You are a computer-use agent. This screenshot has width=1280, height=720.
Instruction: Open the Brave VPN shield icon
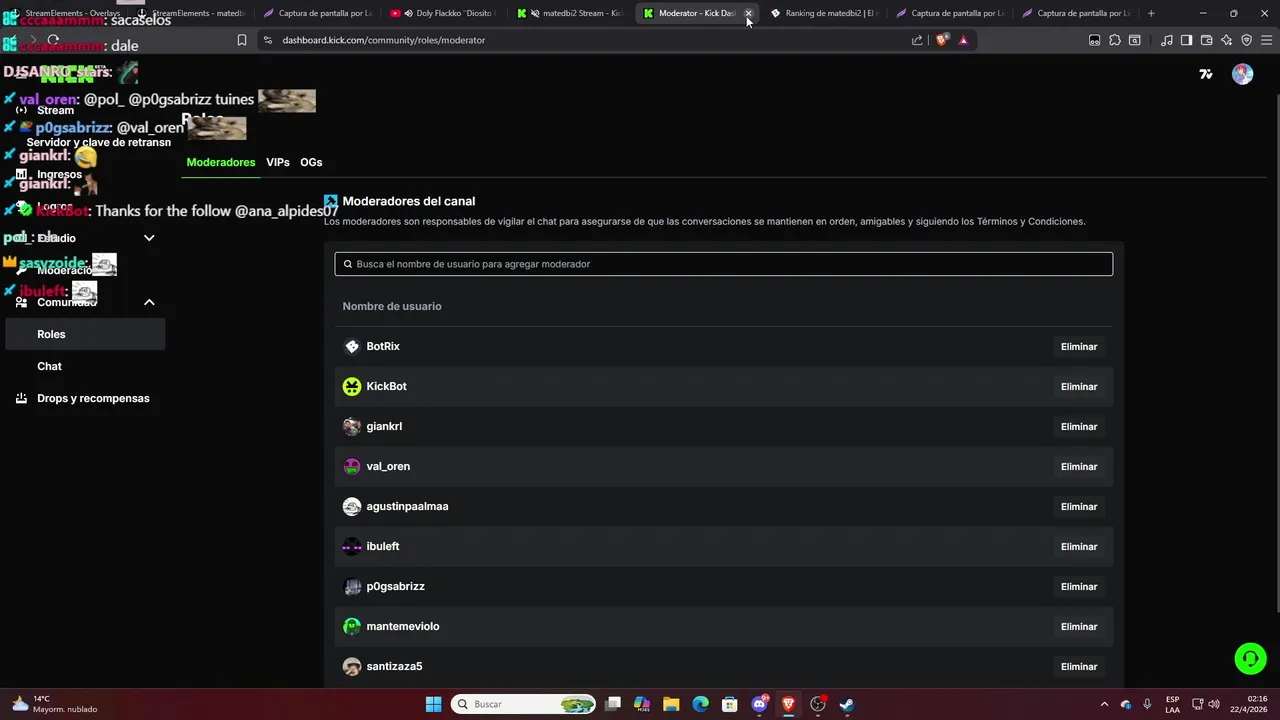(x=1246, y=40)
